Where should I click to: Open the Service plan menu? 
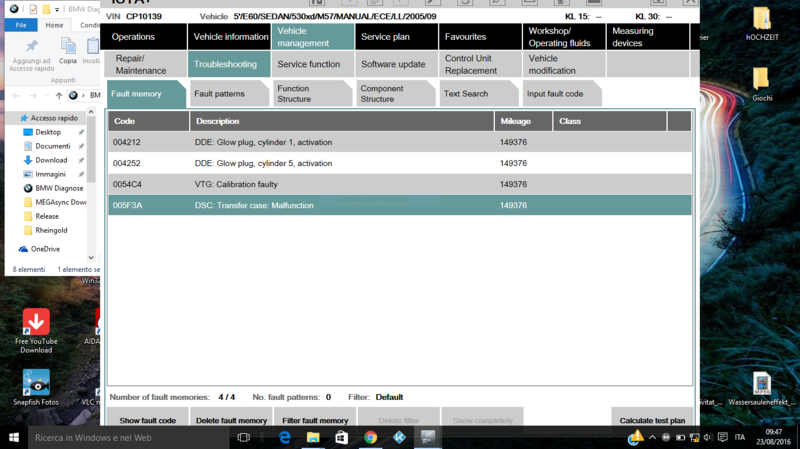coord(396,37)
